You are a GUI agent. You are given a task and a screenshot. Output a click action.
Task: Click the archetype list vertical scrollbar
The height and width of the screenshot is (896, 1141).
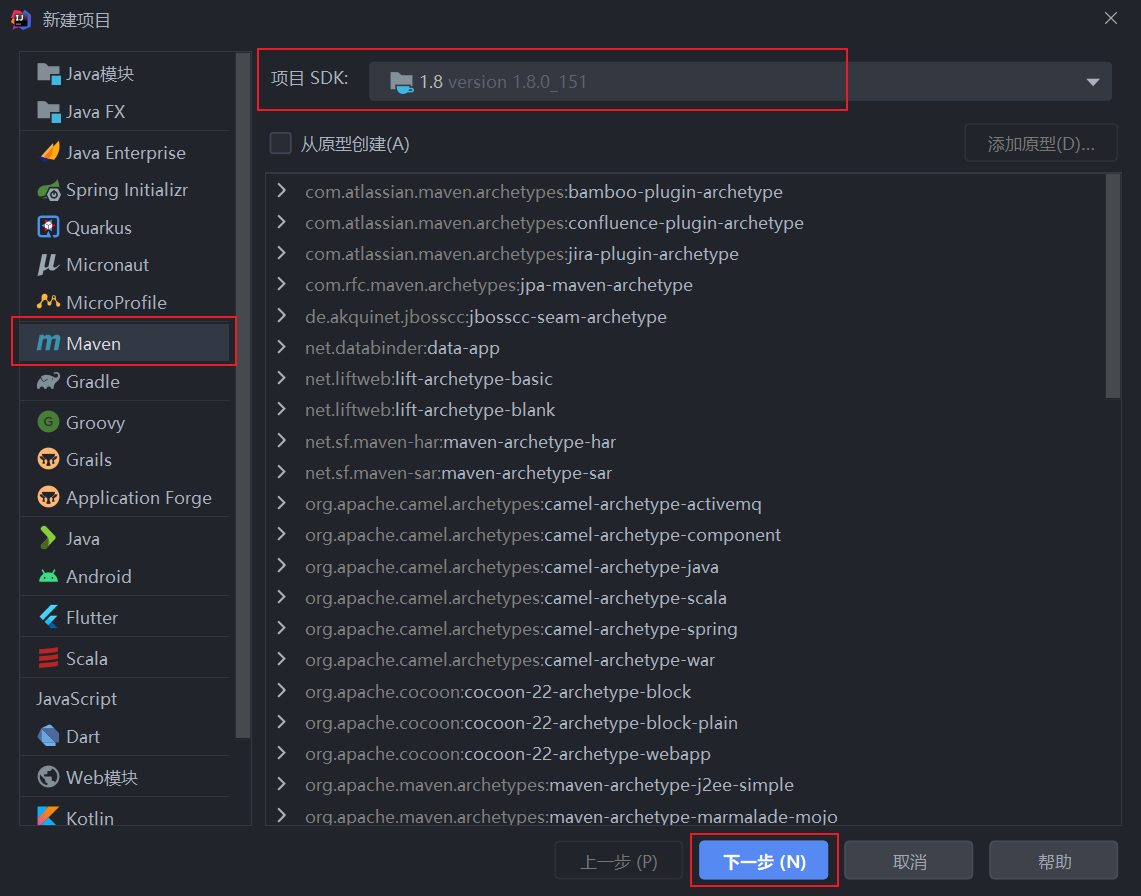click(x=1112, y=287)
